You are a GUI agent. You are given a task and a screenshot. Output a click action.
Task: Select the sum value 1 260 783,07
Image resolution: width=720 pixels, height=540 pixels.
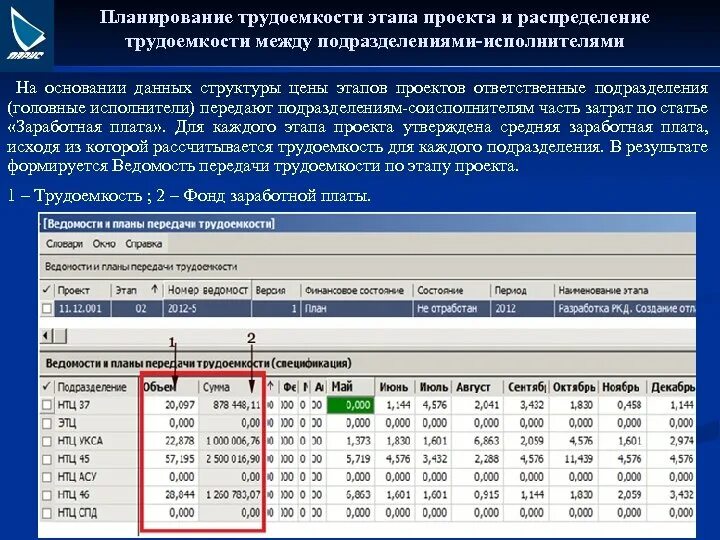233,495
